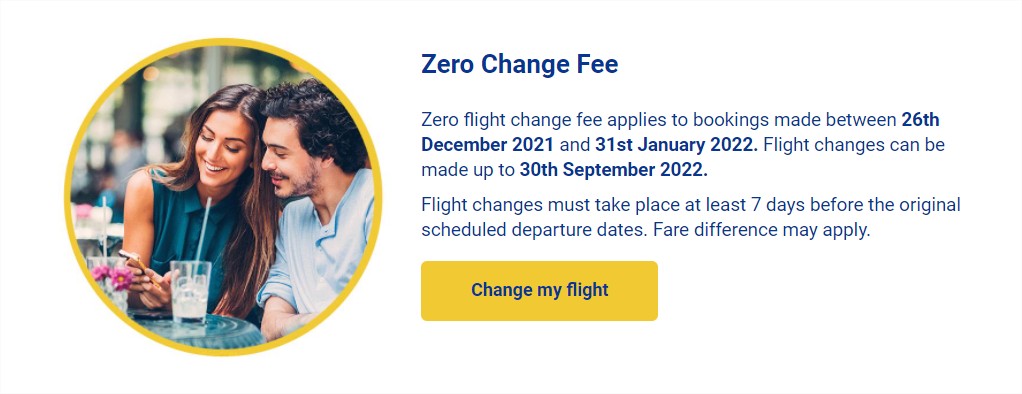Click the pink flowers on the table
This screenshot has width=1022, height=394.
coord(112,276)
